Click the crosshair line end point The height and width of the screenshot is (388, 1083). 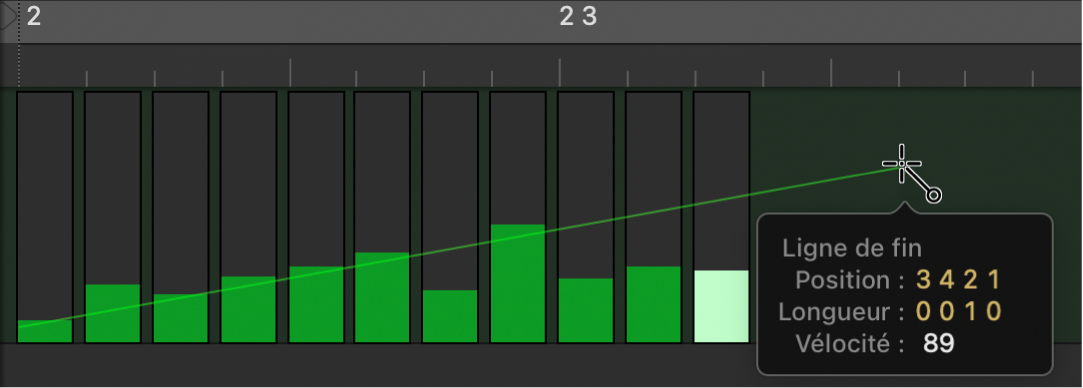902,164
